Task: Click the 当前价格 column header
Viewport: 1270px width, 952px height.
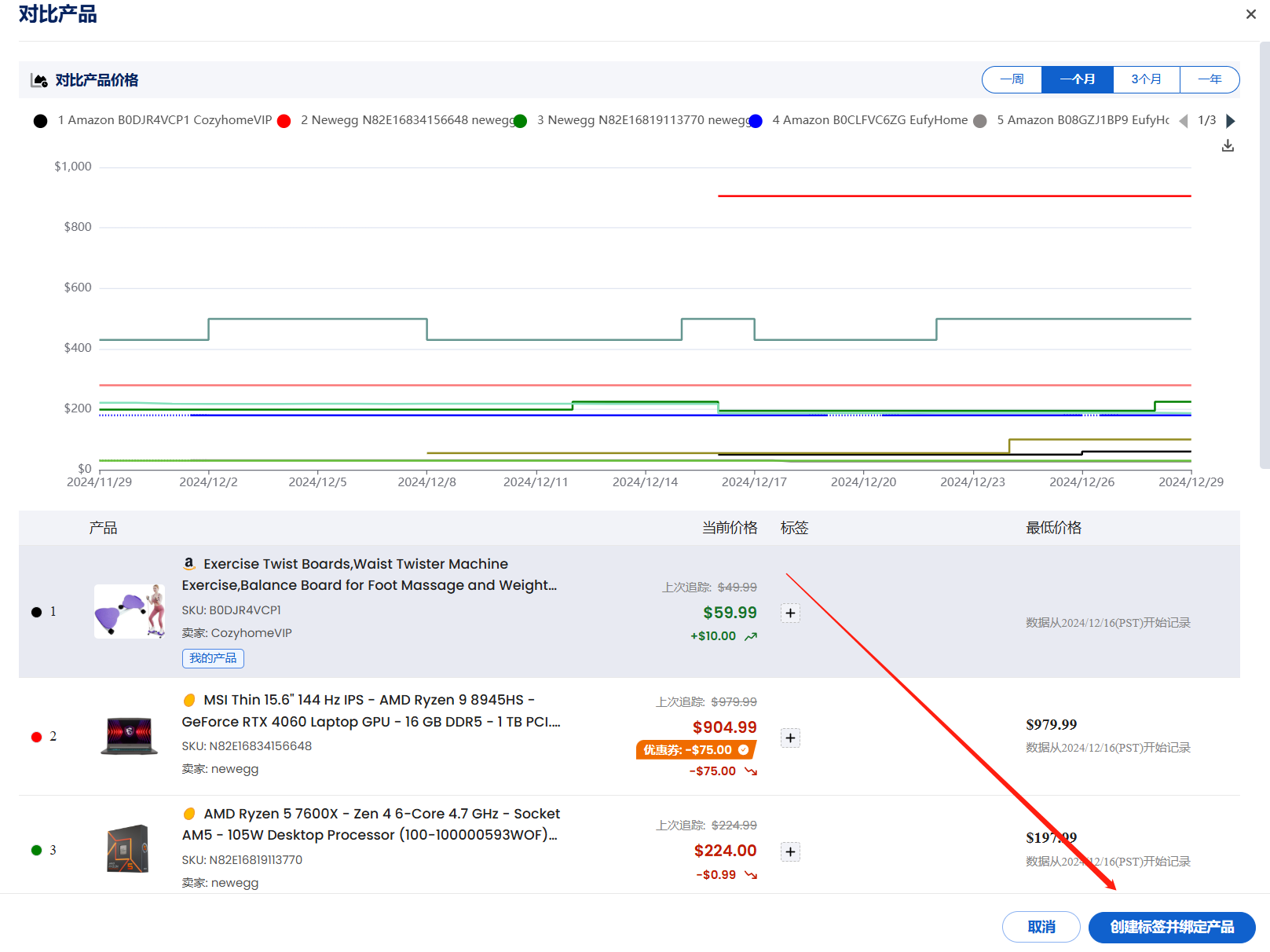Action: click(x=730, y=528)
